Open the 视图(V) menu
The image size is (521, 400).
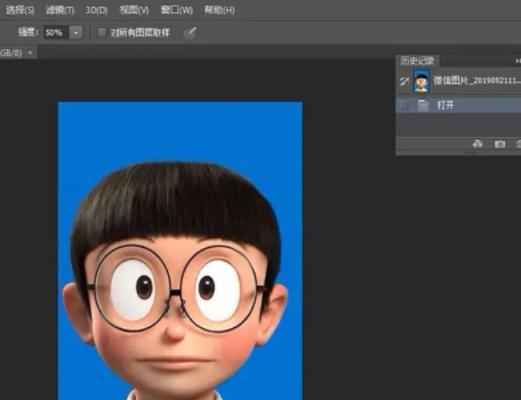(134, 10)
